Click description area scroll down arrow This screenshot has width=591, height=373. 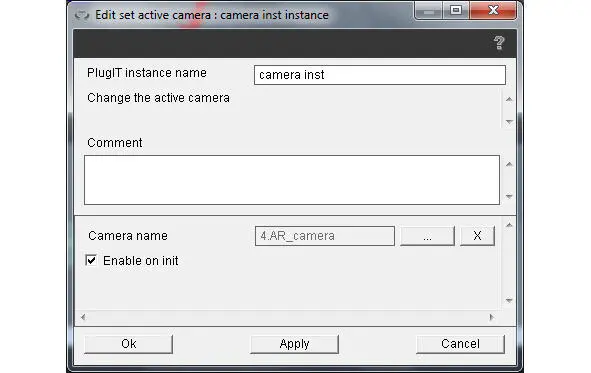click(x=509, y=122)
